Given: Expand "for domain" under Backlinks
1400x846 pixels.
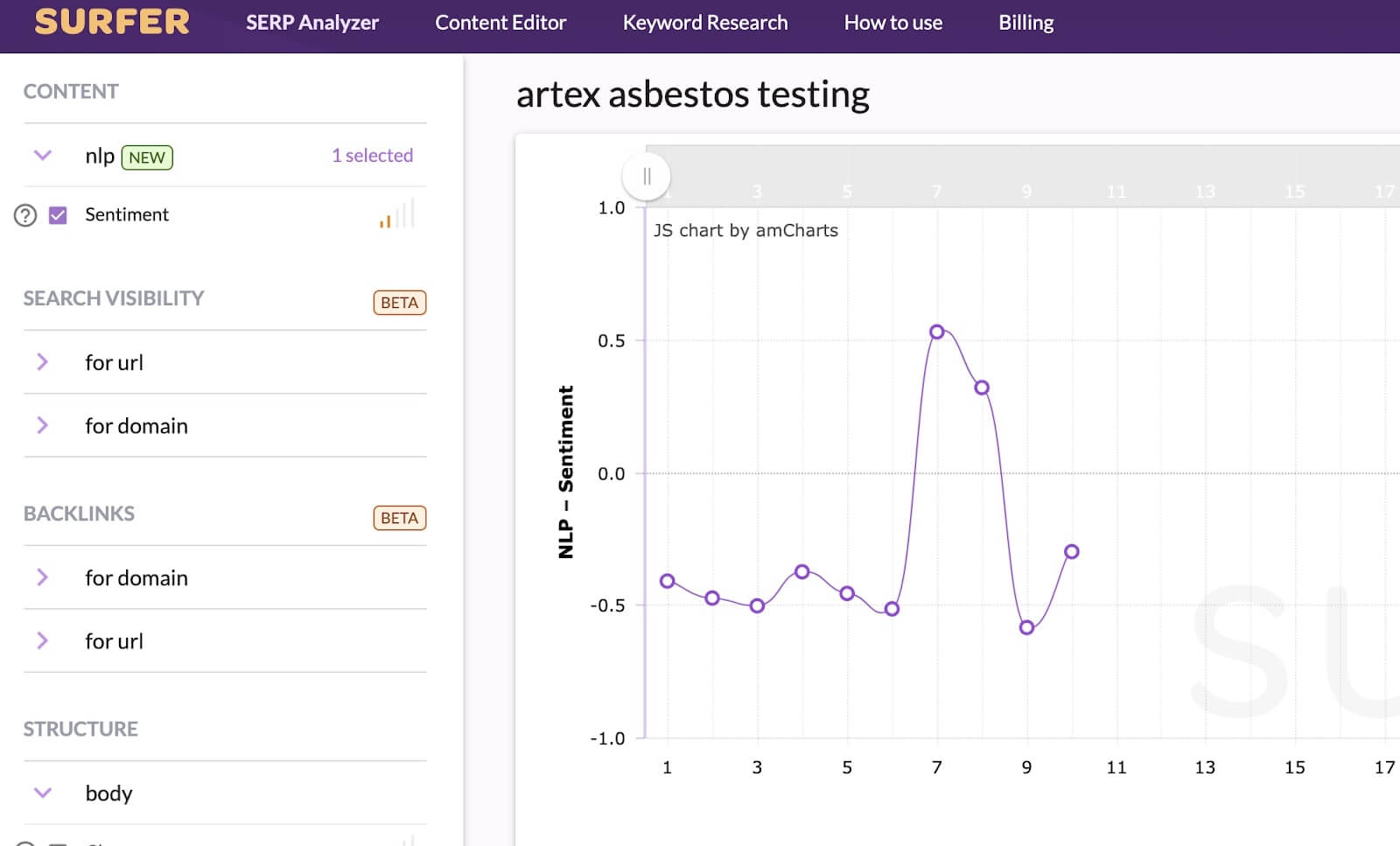Looking at the screenshot, I should click(x=42, y=577).
